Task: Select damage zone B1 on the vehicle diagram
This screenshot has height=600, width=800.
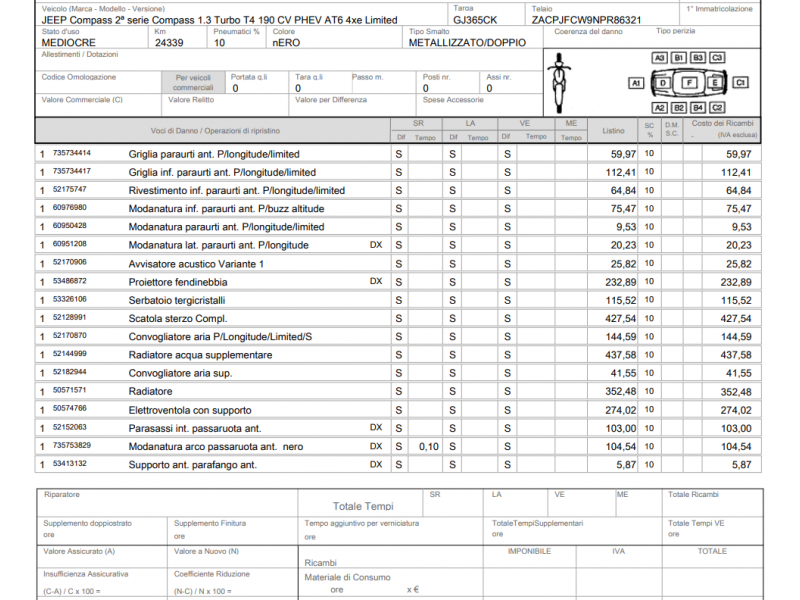Action: click(x=679, y=58)
